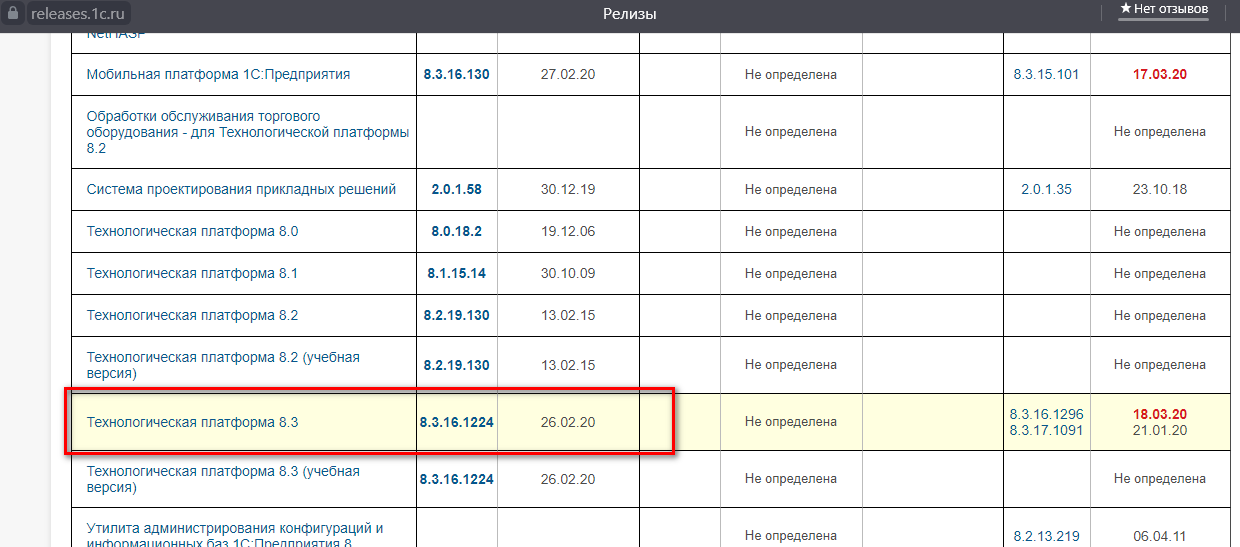Open version link 8.0.18.2
The image size is (1240, 547).
coord(457,231)
